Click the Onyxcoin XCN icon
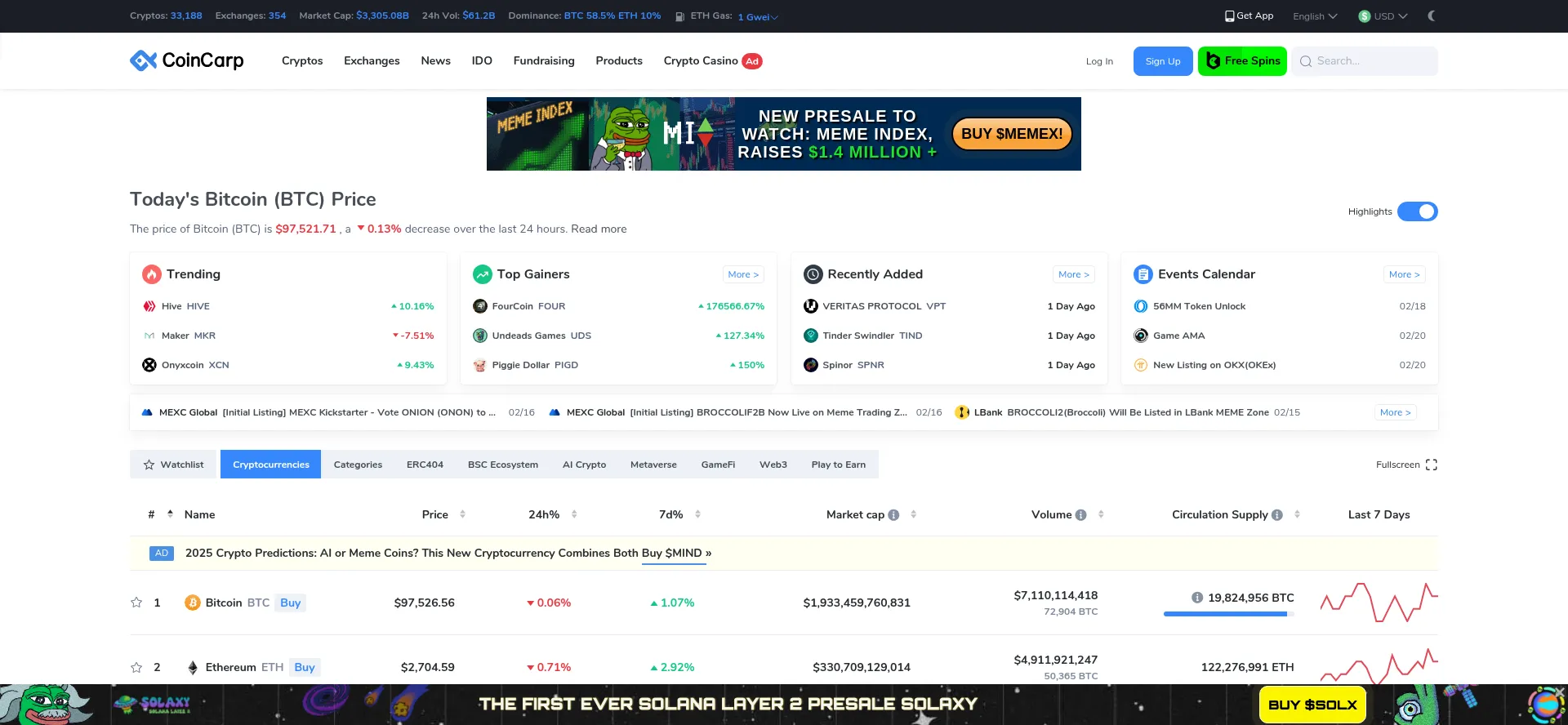 pyautogui.click(x=149, y=365)
